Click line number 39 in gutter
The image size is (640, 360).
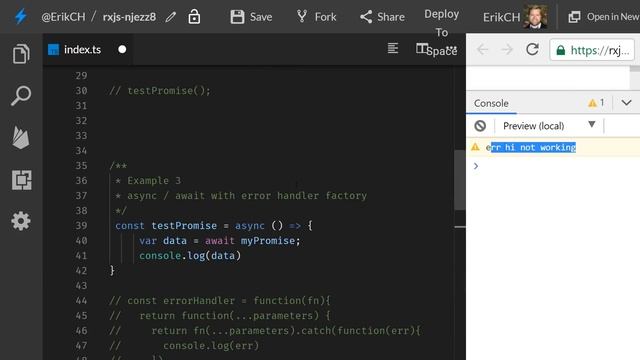[x=81, y=226]
